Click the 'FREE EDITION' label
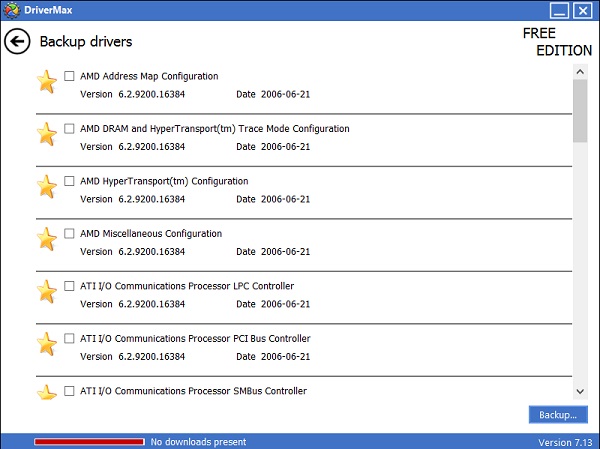 [558, 42]
